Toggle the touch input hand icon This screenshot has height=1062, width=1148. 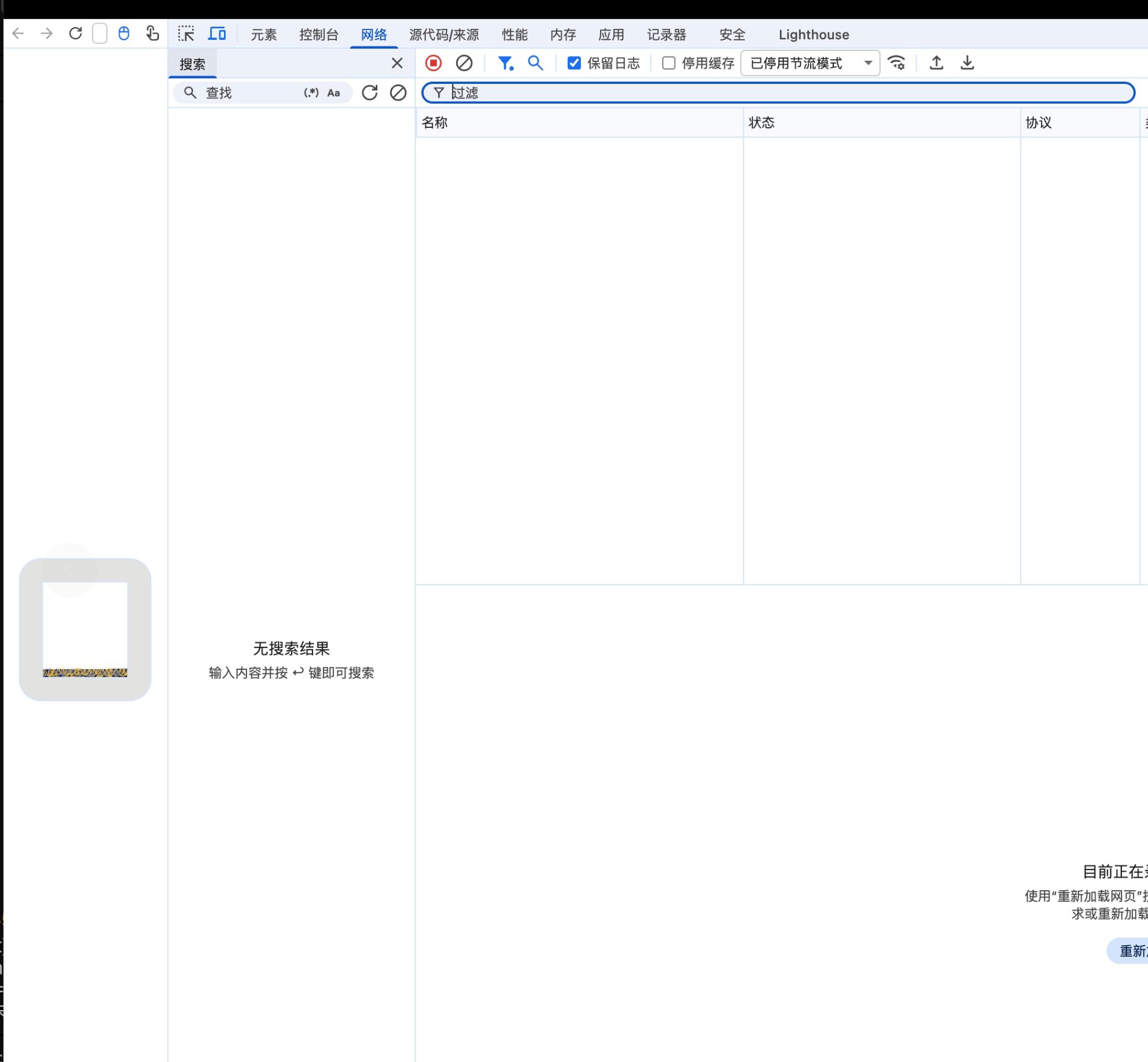pos(152,34)
